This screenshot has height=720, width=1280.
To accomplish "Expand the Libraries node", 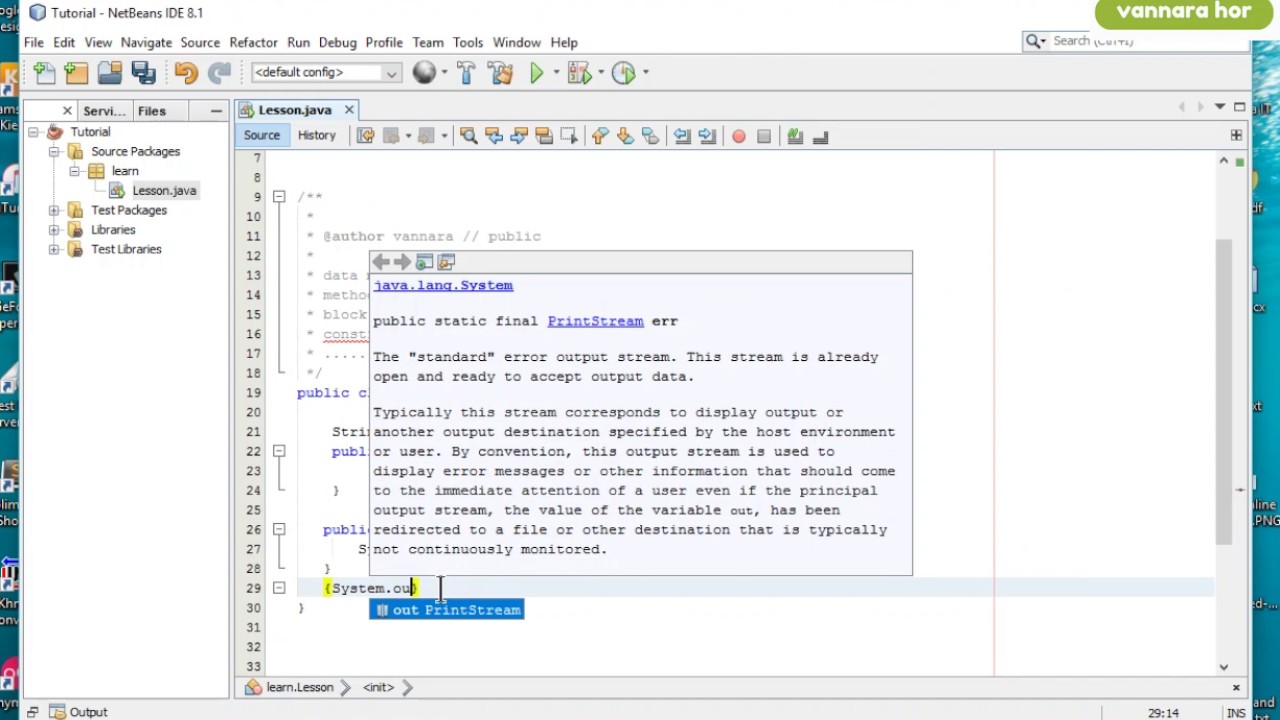I will coord(54,230).
